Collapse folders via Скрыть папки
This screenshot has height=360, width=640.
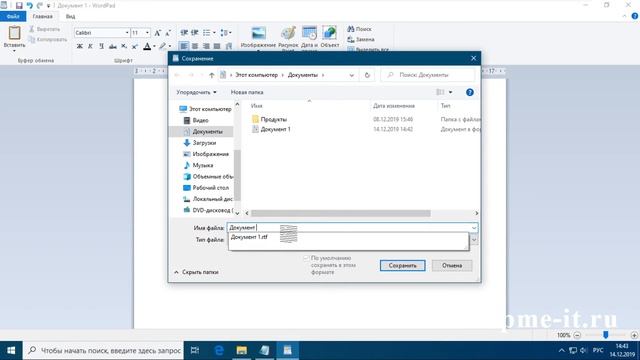196,272
